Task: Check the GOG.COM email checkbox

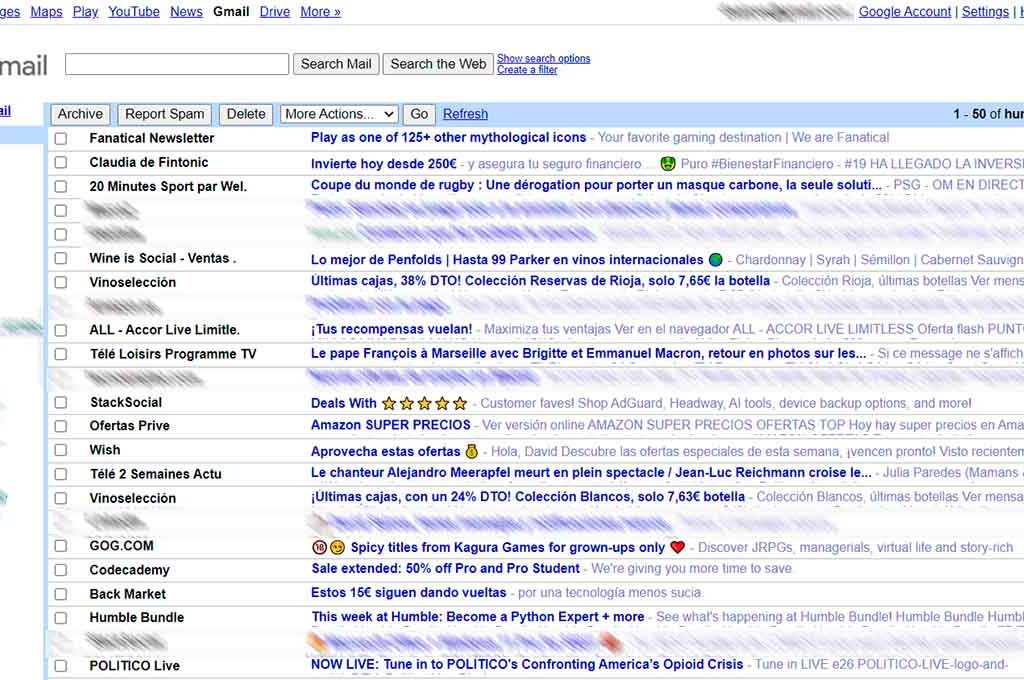Action: tap(61, 546)
